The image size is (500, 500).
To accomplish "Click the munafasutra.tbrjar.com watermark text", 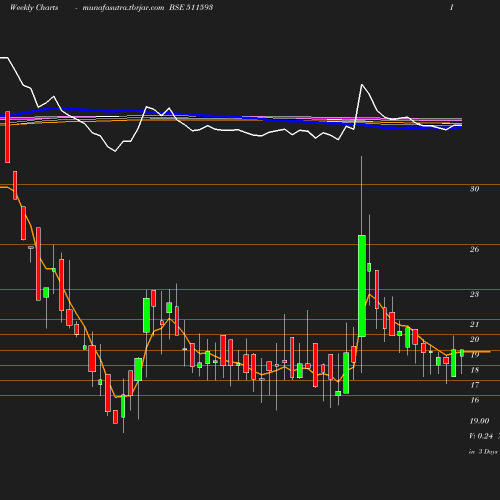I will click(x=123, y=7).
